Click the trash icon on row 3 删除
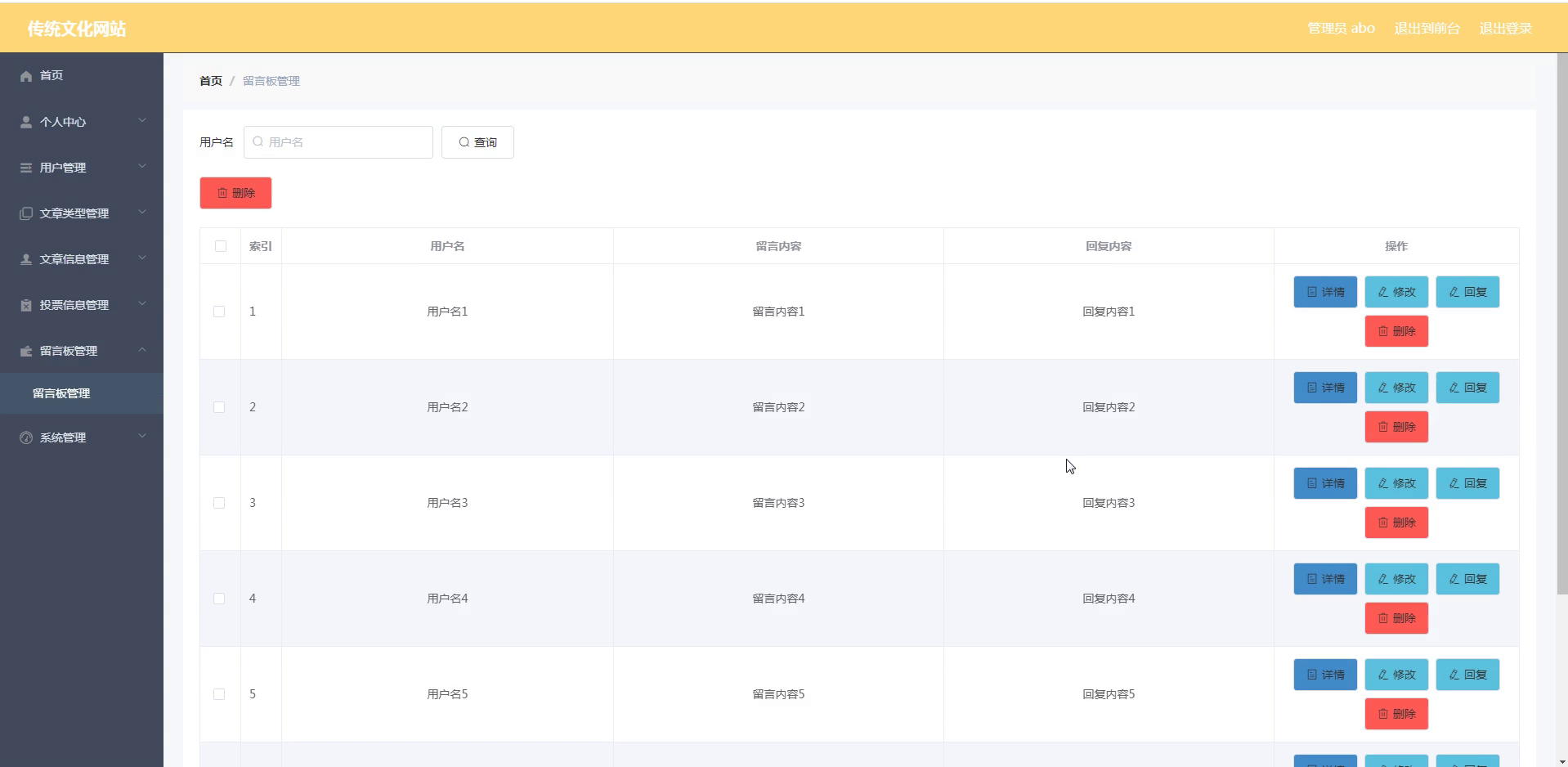 pos(1383,523)
